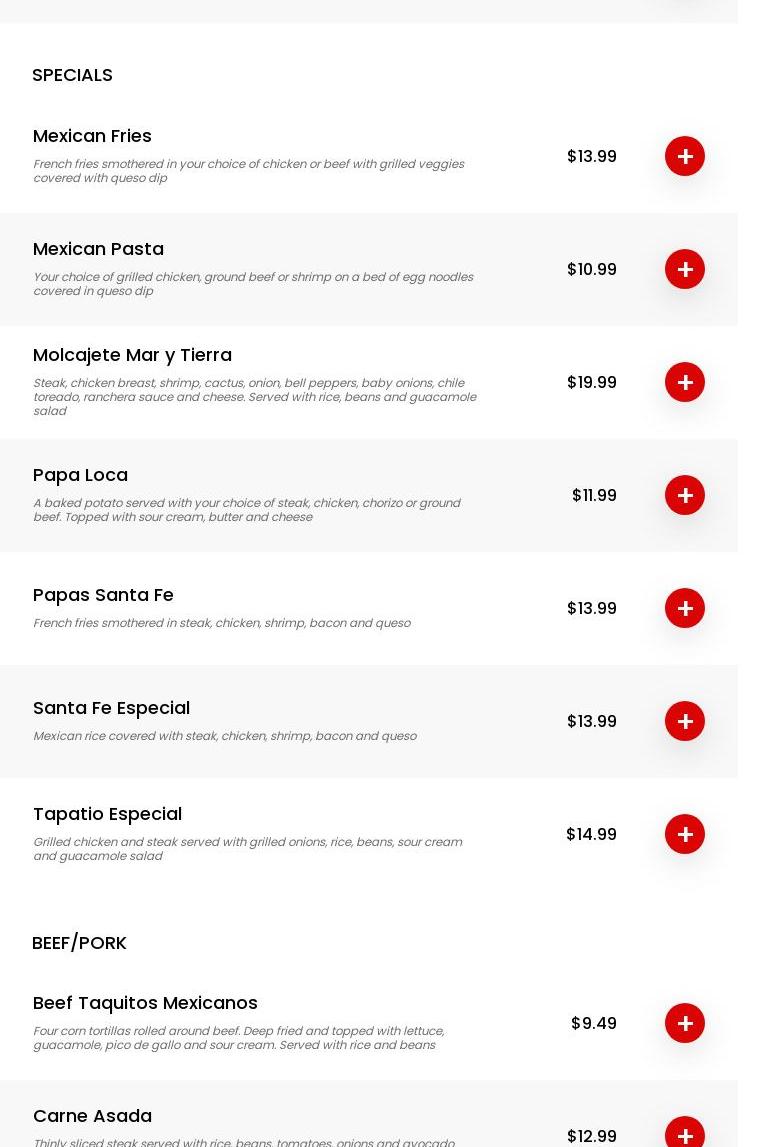
Task: Select the Carne Asada item name
Action: [92, 1116]
